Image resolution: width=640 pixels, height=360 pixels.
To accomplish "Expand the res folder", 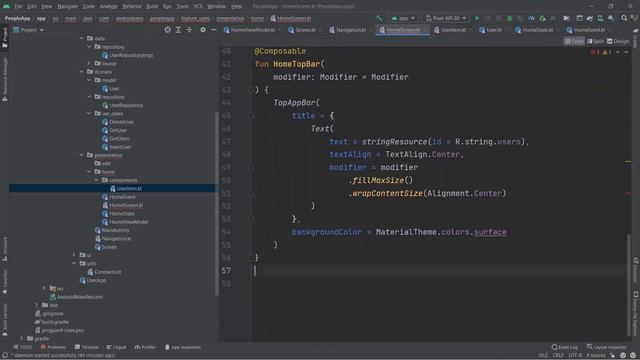I will 44,288.
